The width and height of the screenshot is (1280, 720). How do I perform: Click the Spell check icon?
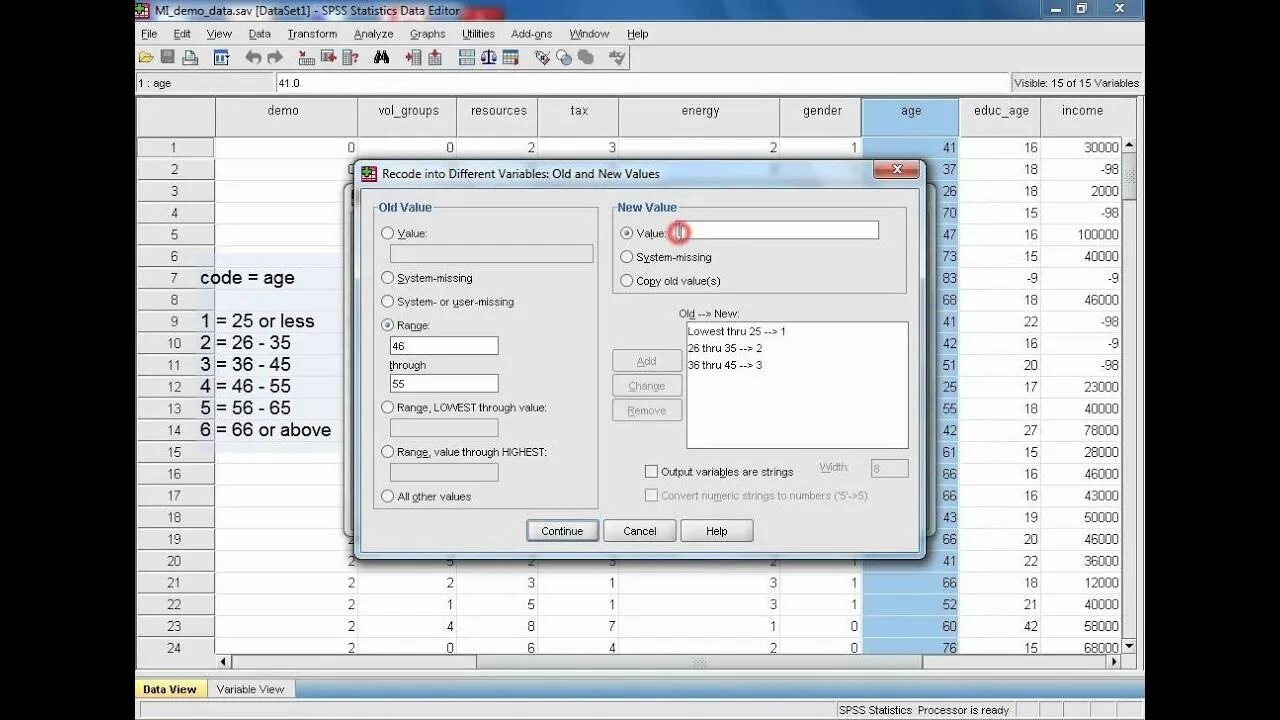[617, 57]
